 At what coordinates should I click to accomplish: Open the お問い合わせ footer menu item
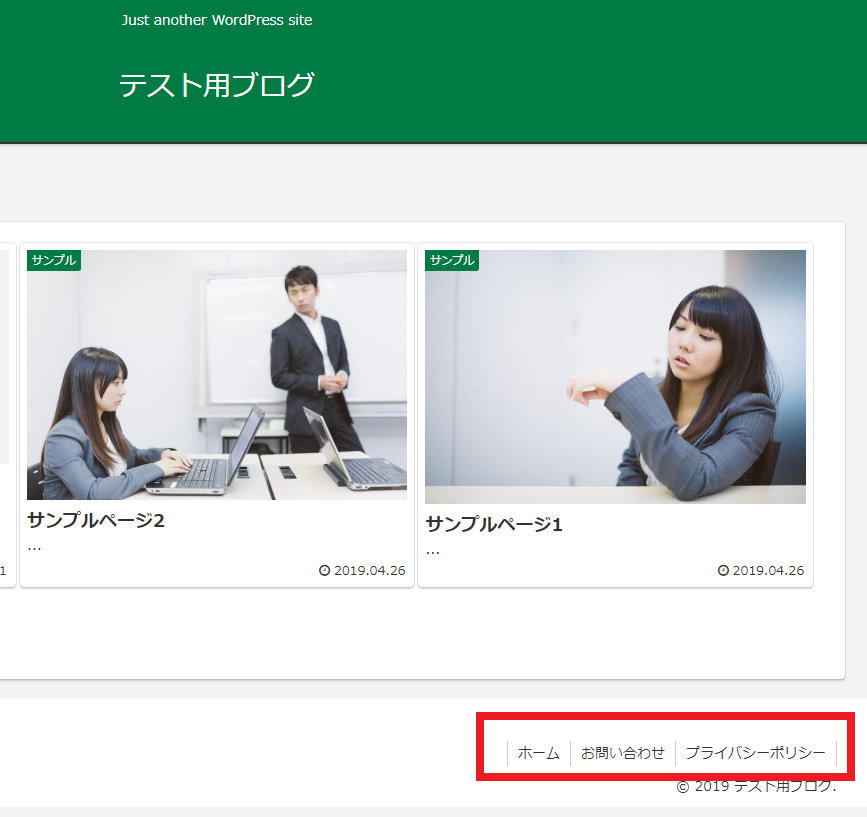pyautogui.click(x=623, y=753)
